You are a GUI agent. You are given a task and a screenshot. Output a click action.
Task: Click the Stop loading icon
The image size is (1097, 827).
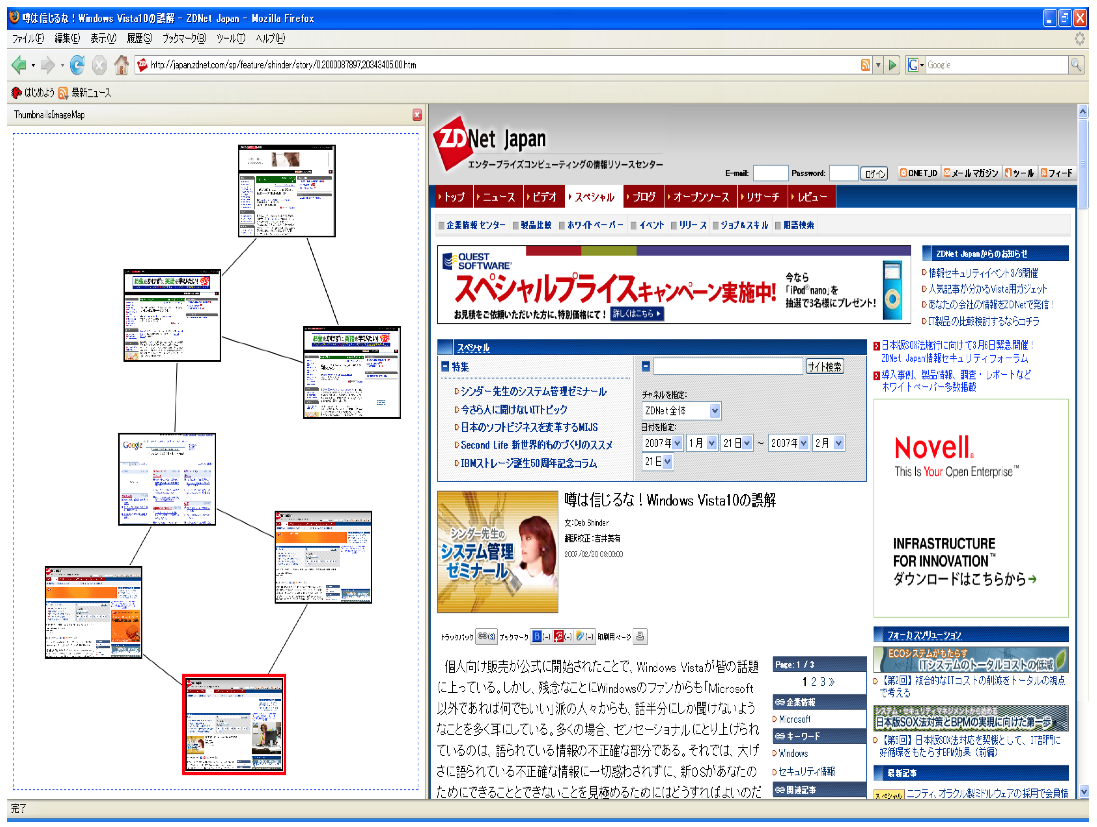99,65
